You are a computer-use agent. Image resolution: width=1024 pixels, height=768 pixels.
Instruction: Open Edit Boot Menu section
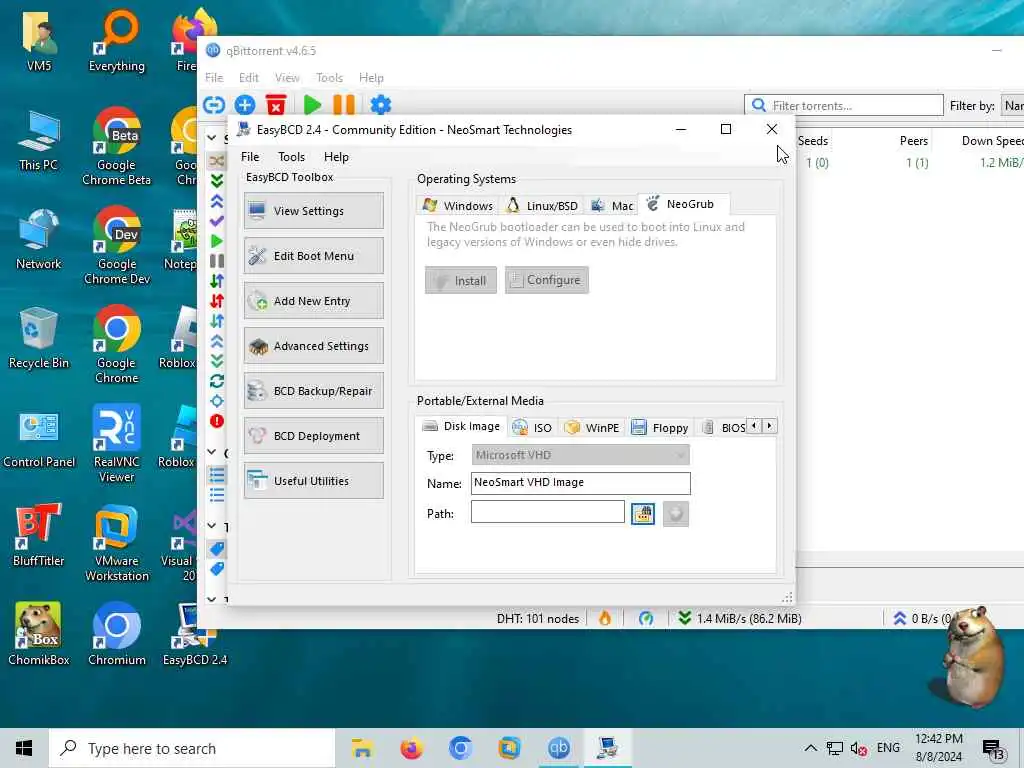point(313,256)
